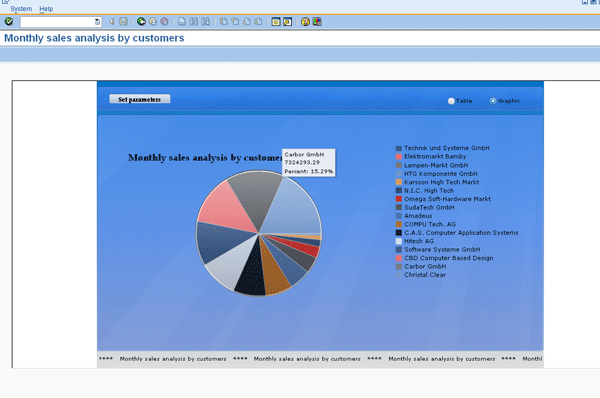
Task: Click the yellow Exit icon
Action: [x=153, y=21]
